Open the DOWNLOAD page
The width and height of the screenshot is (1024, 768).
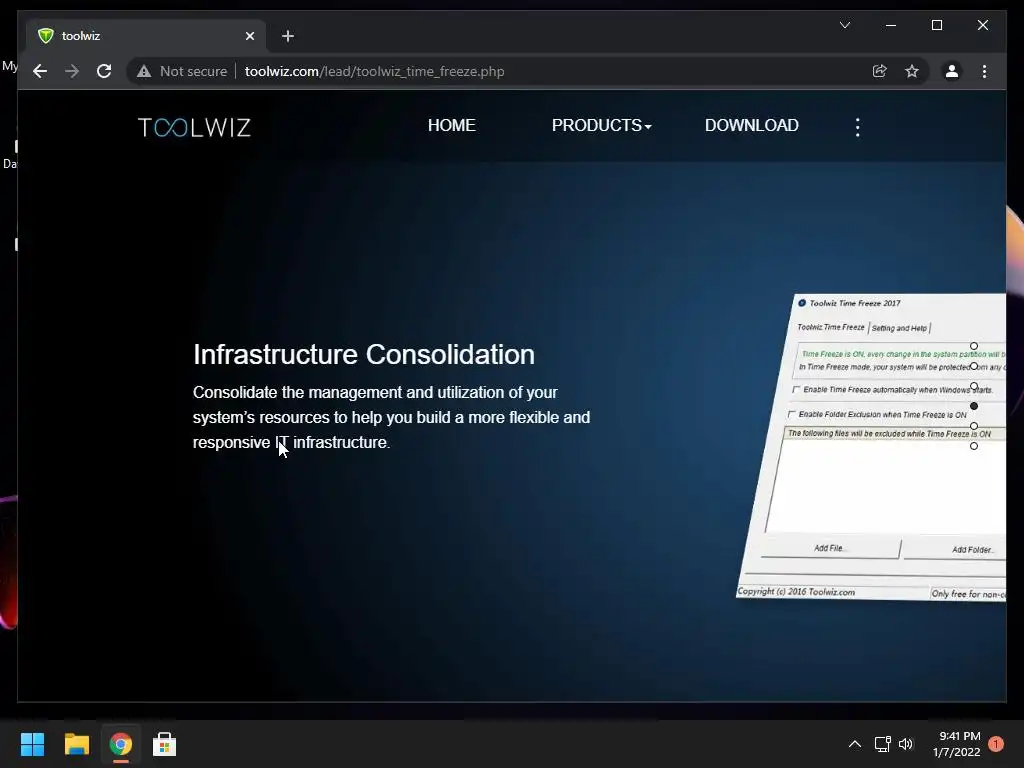coord(751,125)
